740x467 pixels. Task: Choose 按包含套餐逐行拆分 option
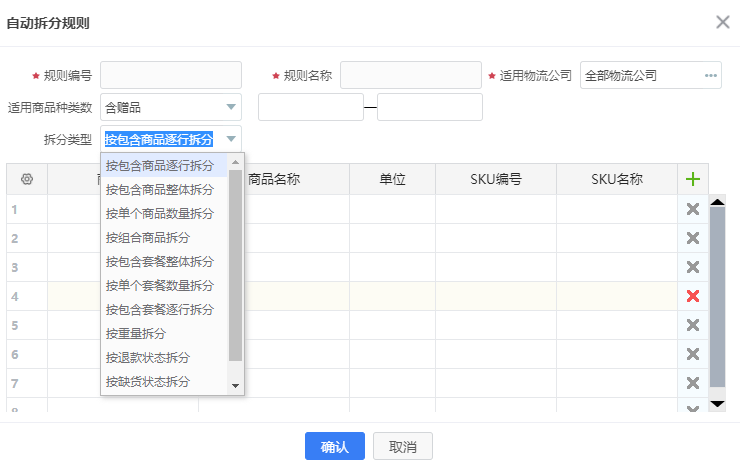pos(164,310)
